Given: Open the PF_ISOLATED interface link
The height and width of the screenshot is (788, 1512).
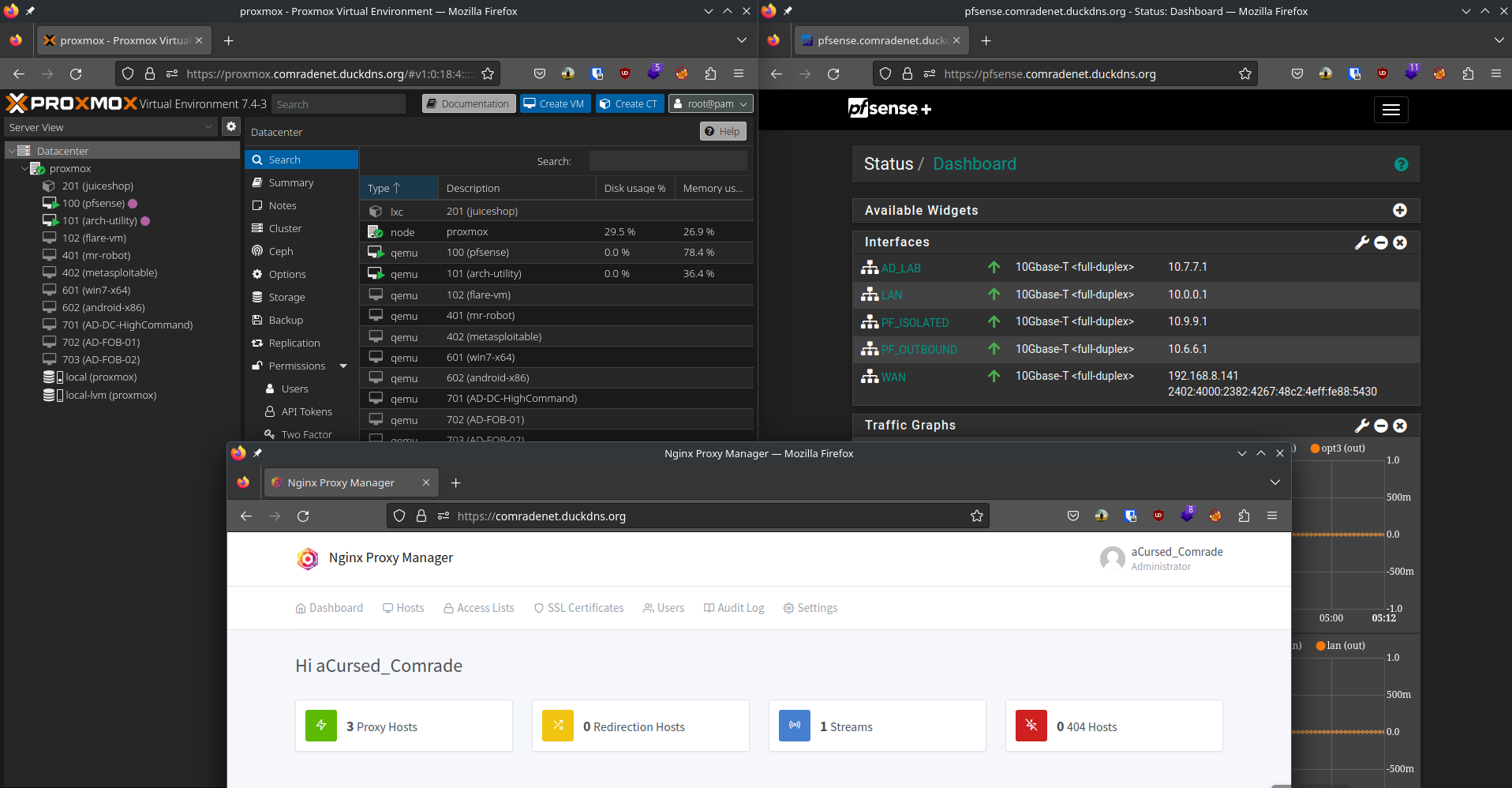Looking at the screenshot, I should (x=915, y=322).
